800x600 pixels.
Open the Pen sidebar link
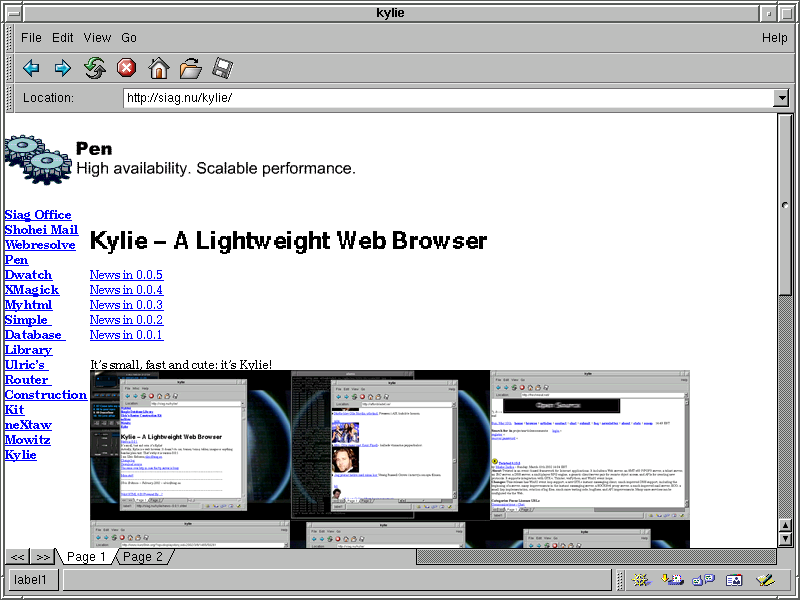[x=16, y=260]
